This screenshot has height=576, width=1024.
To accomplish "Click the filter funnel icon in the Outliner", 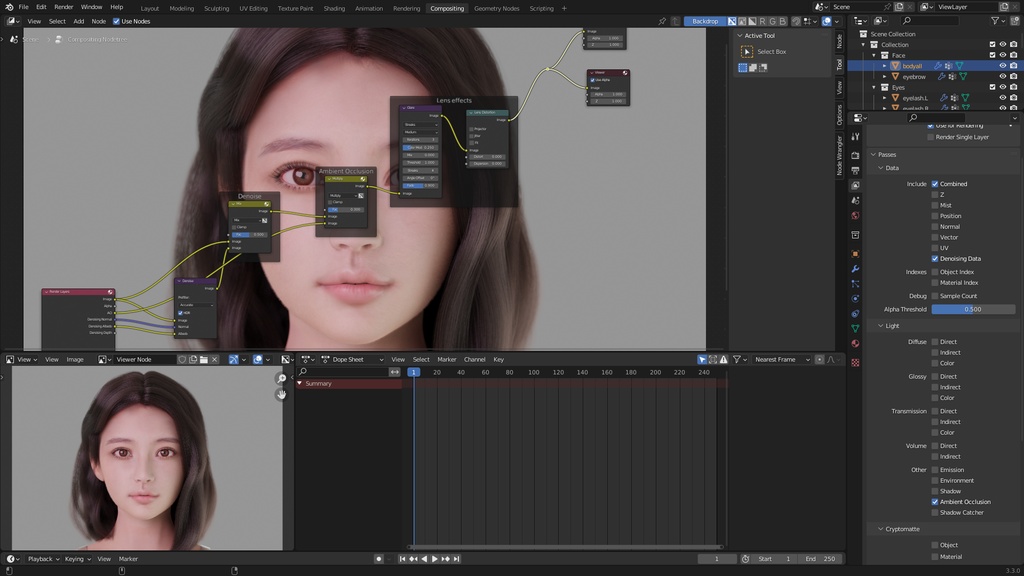I will [x=994, y=19].
